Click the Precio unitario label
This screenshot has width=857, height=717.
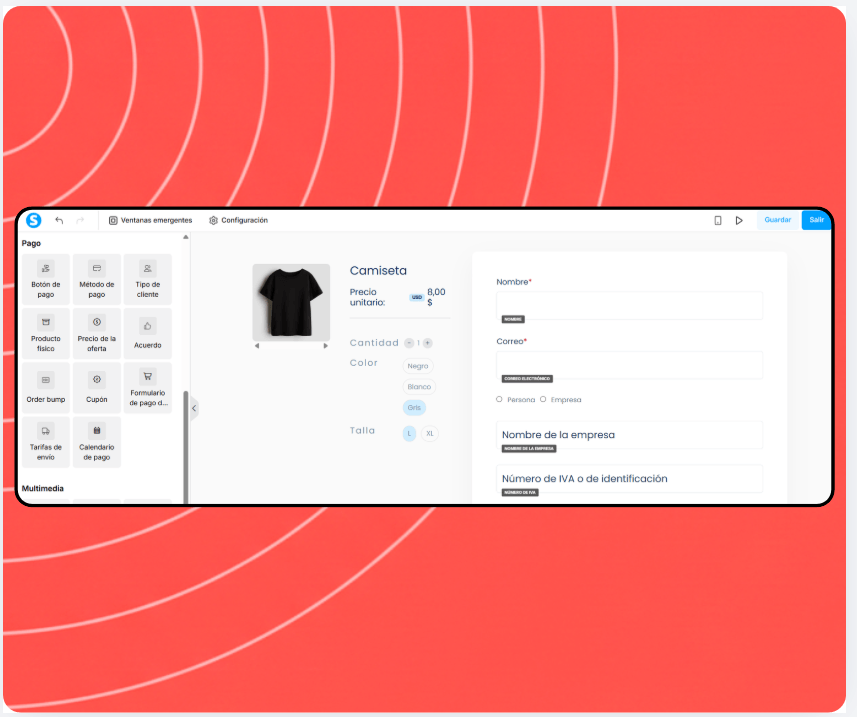[367, 297]
